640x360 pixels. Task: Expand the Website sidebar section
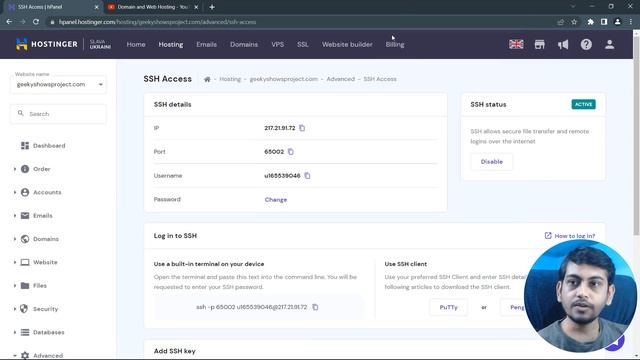15,262
